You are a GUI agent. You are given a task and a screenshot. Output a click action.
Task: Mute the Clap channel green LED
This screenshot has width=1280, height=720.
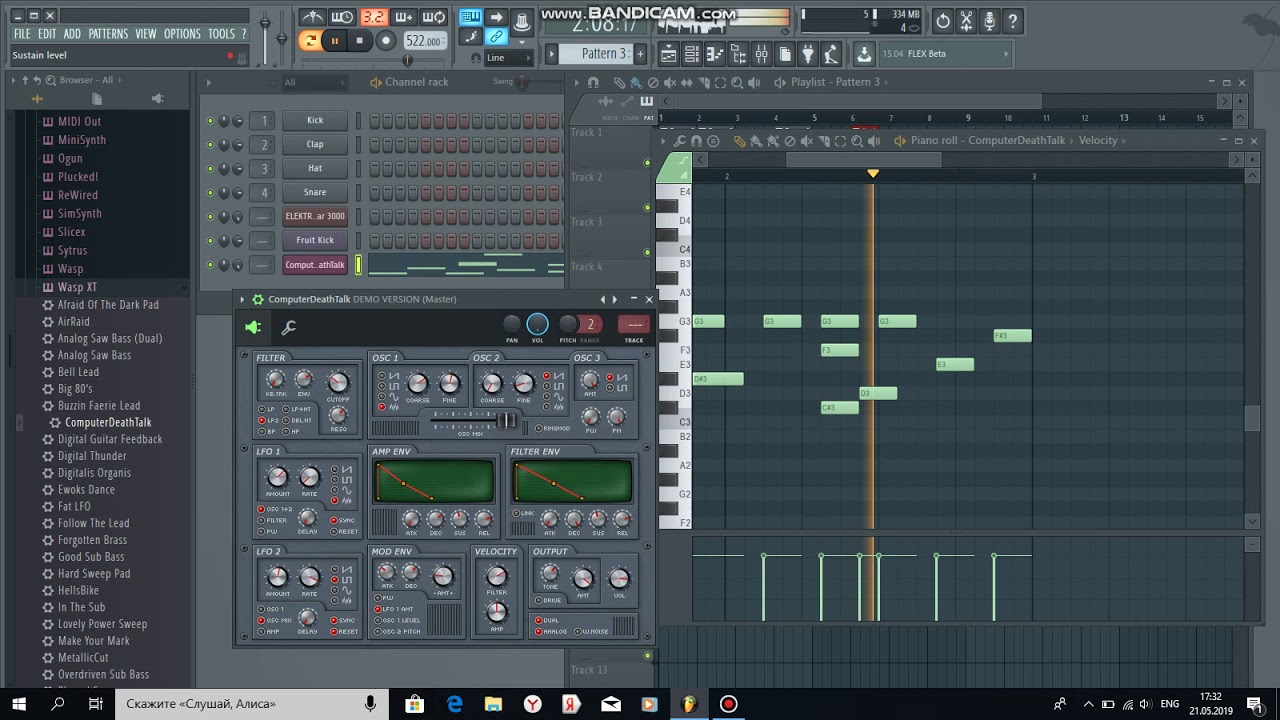pos(210,145)
